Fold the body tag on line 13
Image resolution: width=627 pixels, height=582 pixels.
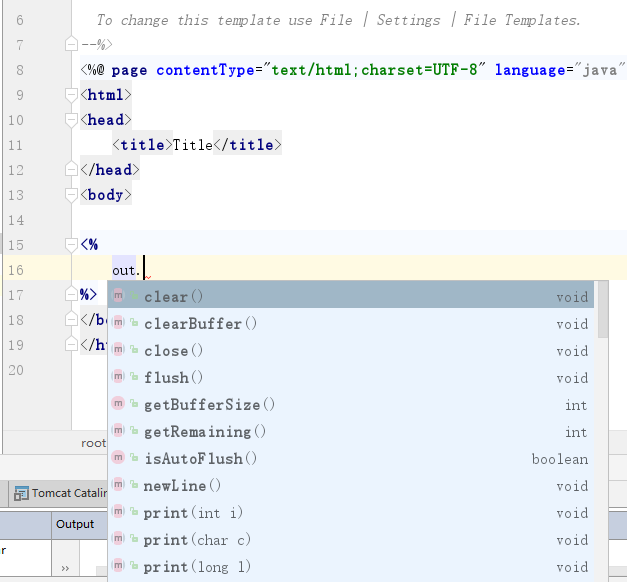tap(71, 195)
